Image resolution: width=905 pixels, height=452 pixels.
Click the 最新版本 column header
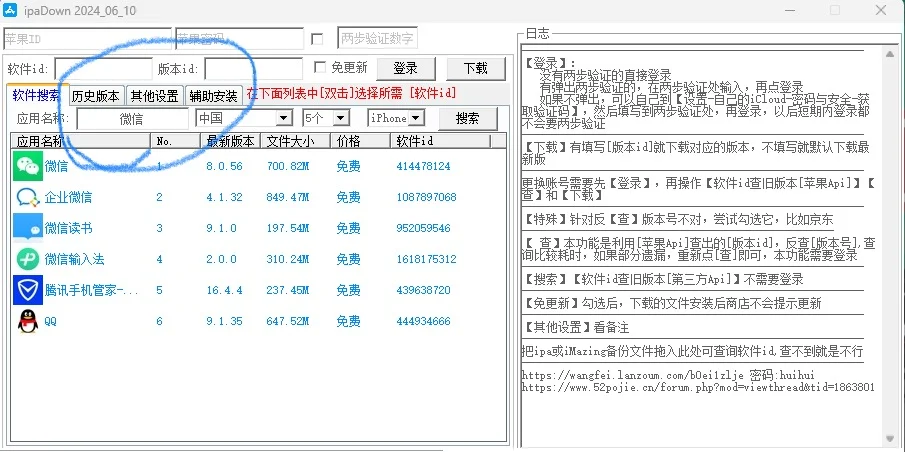point(231,141)
